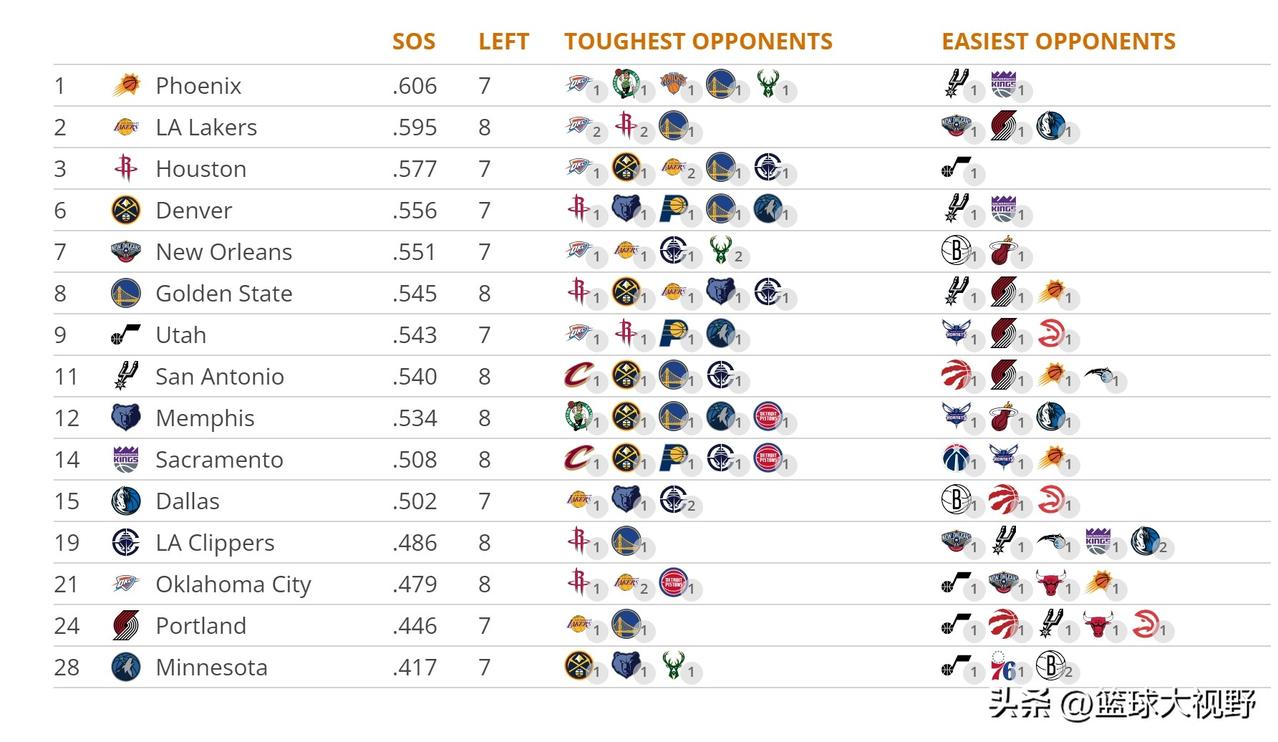Click the TOUGHEST OPPONENTS column header

click(x=698, y=41)
